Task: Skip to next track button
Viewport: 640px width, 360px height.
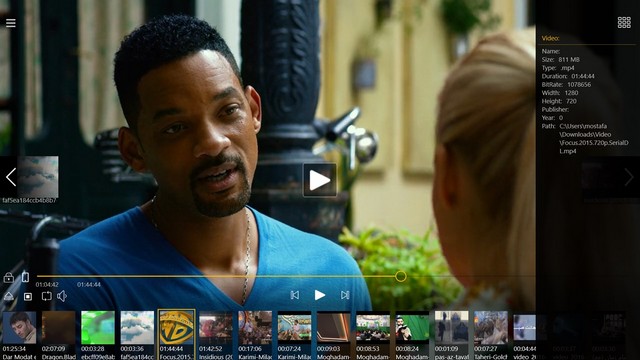Action: [x=345, y=295]
